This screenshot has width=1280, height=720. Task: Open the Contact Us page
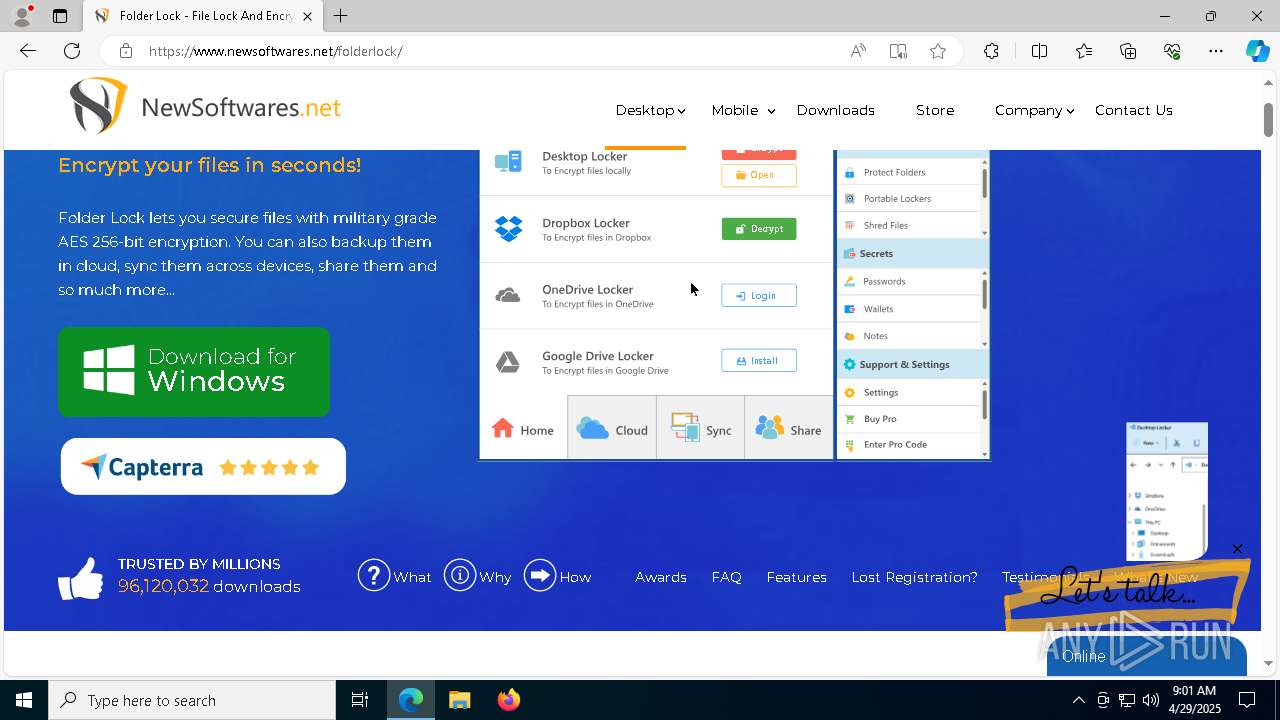tap(1134, 110)
